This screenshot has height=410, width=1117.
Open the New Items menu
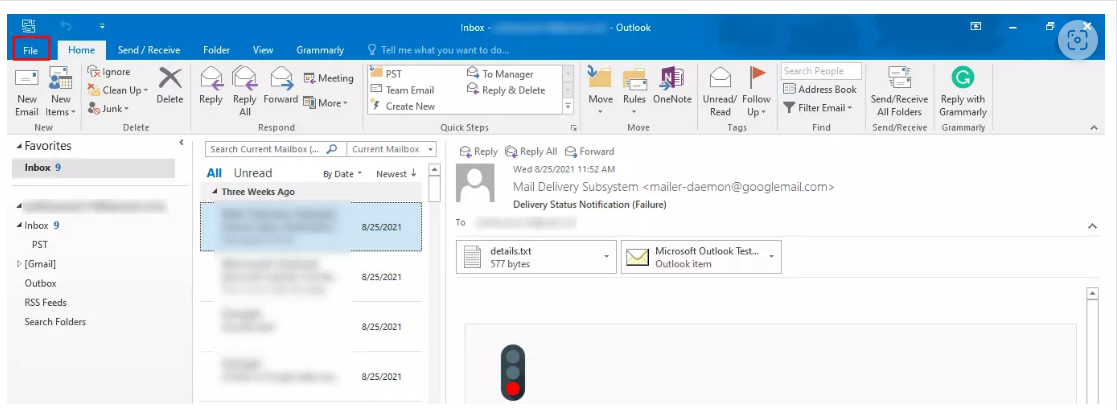(x=61, y=93)
